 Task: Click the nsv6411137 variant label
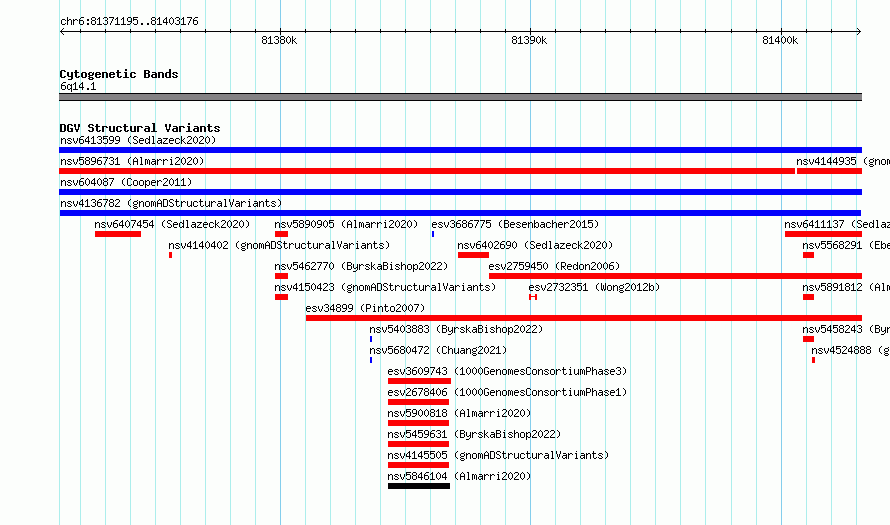pyautogui.click(x=837, y=224)
